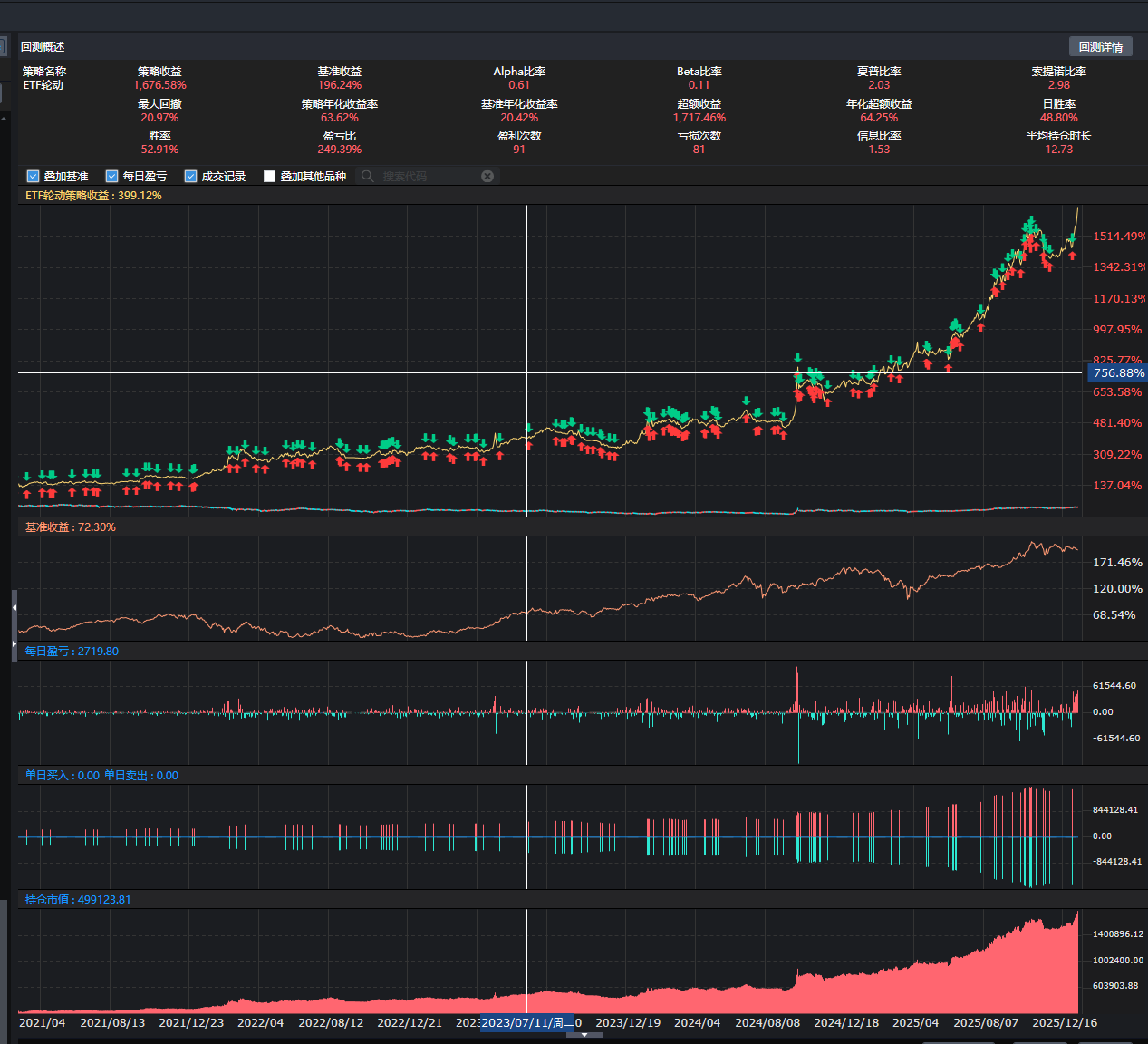Click the 2021/04 date axis label
The width and height of the screenshot is (1148, 1044).
point(42,1023)
